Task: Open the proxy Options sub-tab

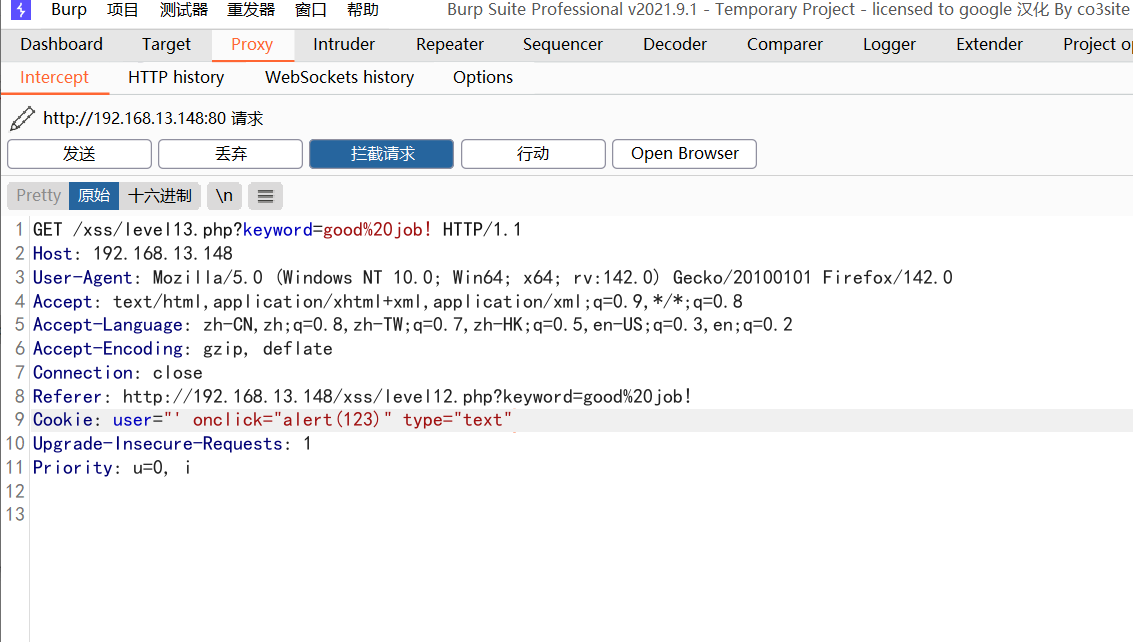Action: (483, 77)
